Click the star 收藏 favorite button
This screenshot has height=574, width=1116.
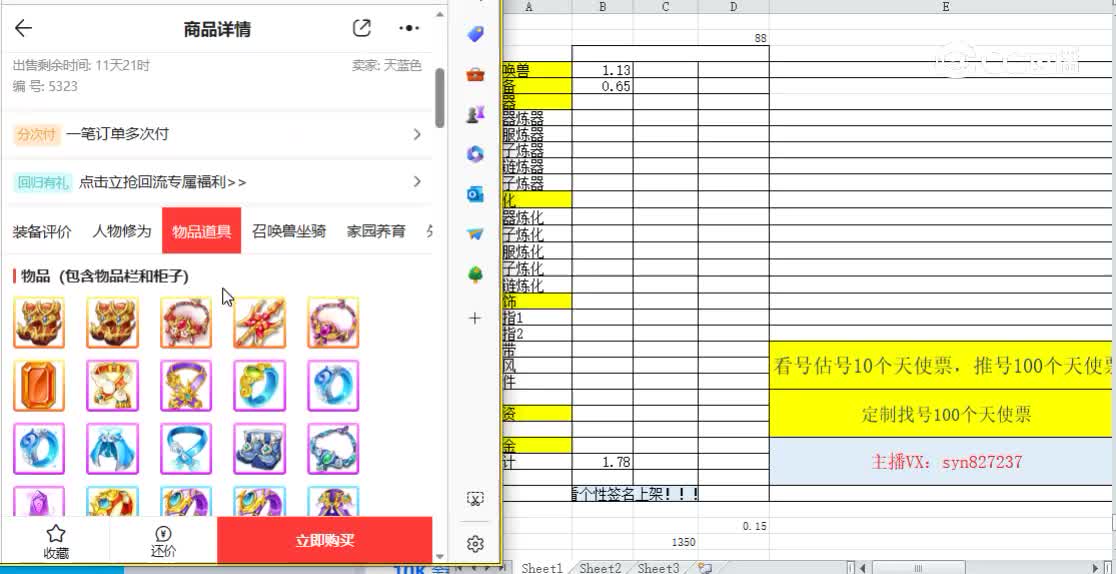(x=56, y=541)
